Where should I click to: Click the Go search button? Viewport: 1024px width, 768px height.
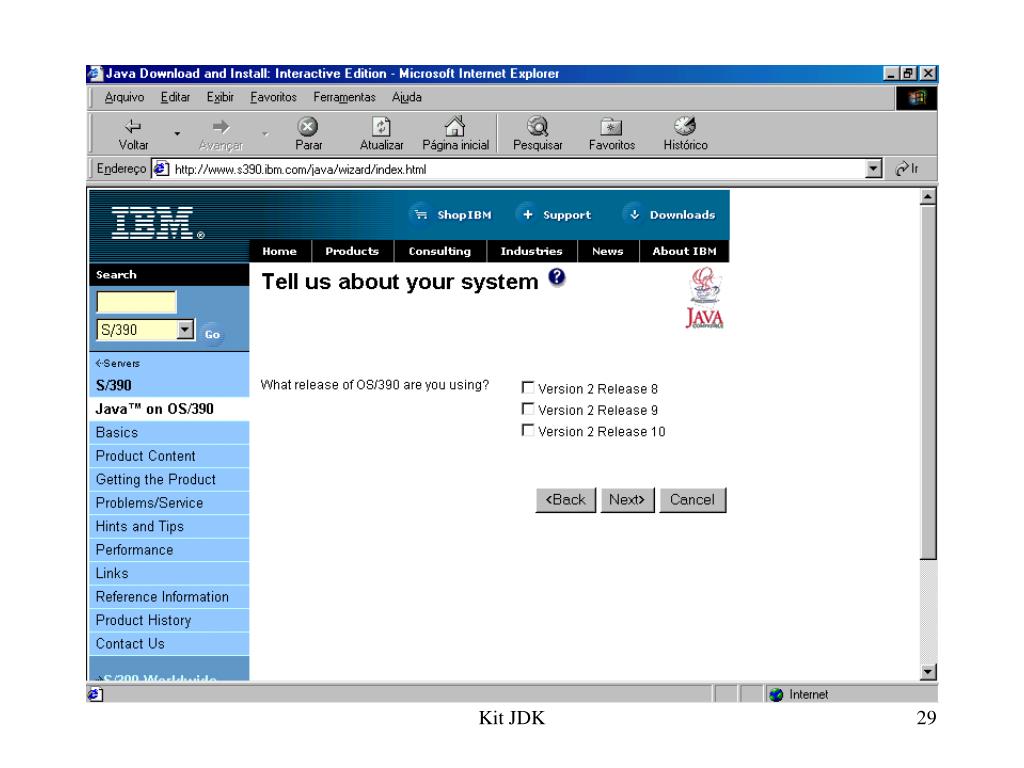(x=212, y=334)
